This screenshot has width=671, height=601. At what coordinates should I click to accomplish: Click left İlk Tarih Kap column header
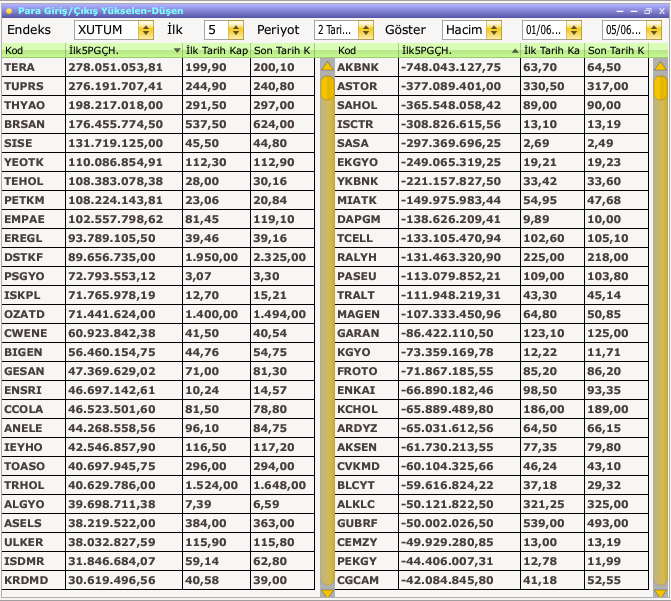click(x=217, y=51)
